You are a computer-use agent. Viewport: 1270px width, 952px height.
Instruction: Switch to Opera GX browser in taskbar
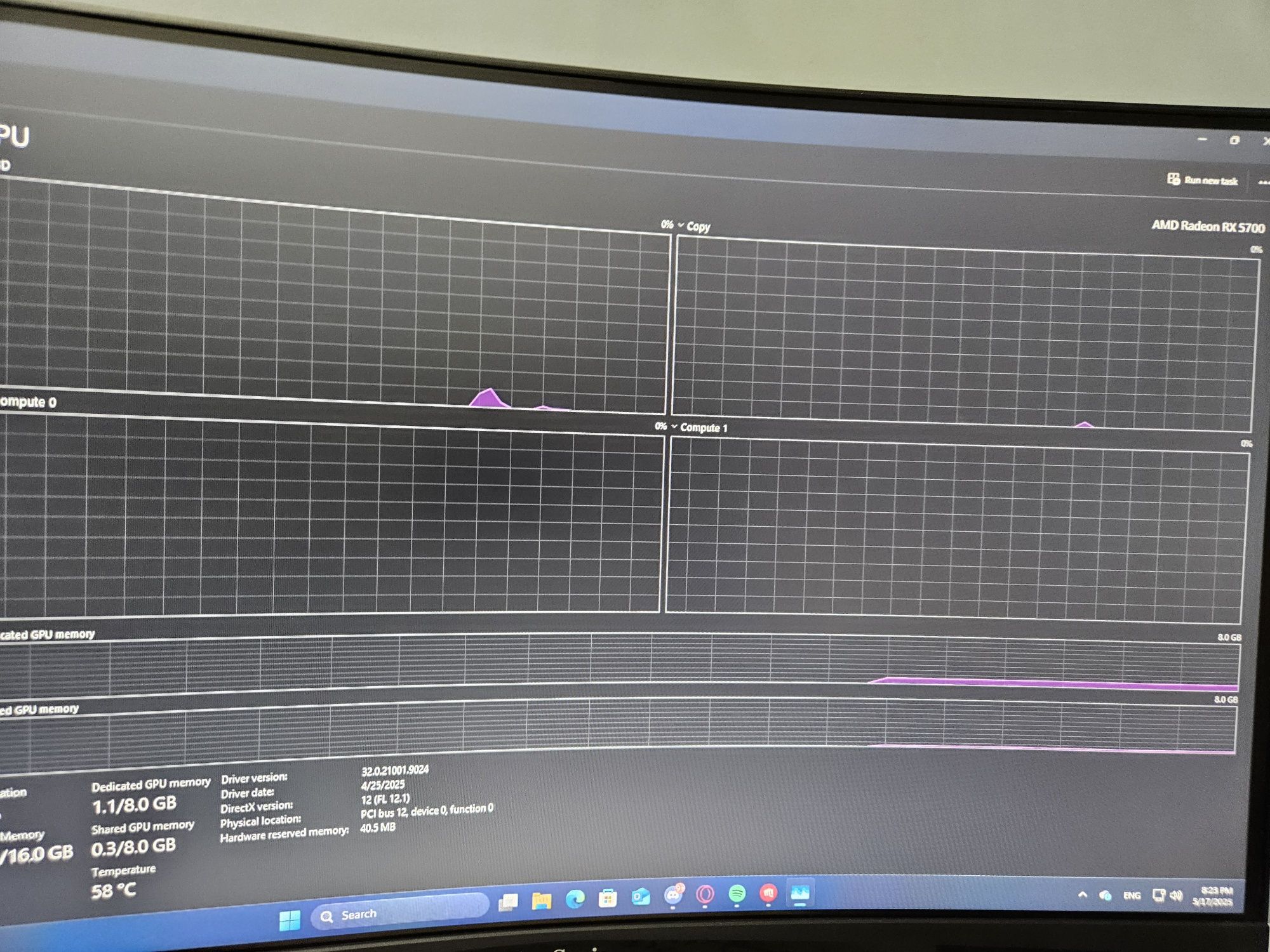coord(705,894)
